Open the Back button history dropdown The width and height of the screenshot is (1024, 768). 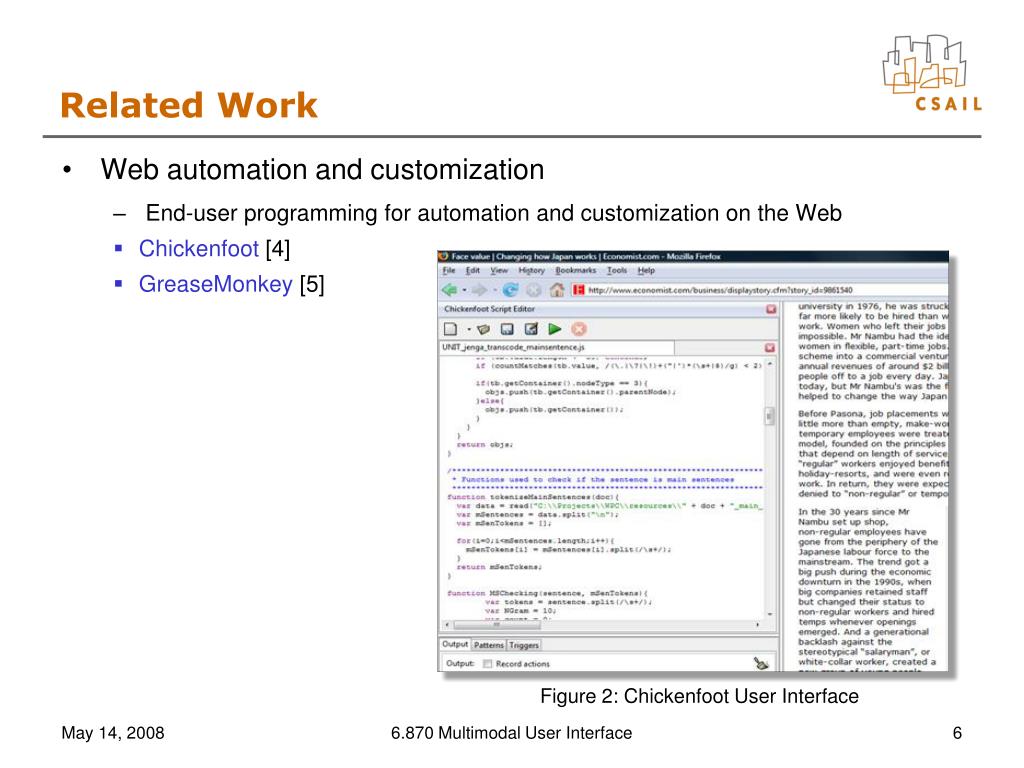[464, 291]
